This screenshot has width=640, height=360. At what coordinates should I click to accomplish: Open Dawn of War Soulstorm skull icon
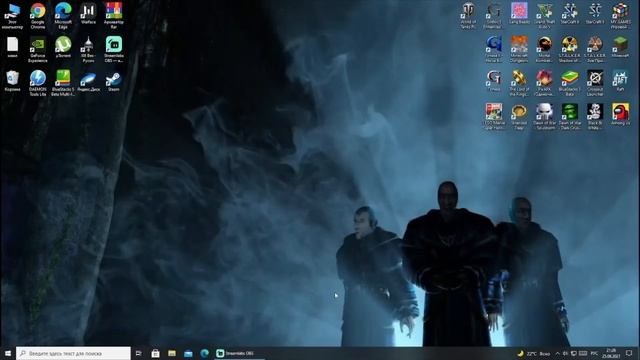pyautogui.click(x=544, y=116)
